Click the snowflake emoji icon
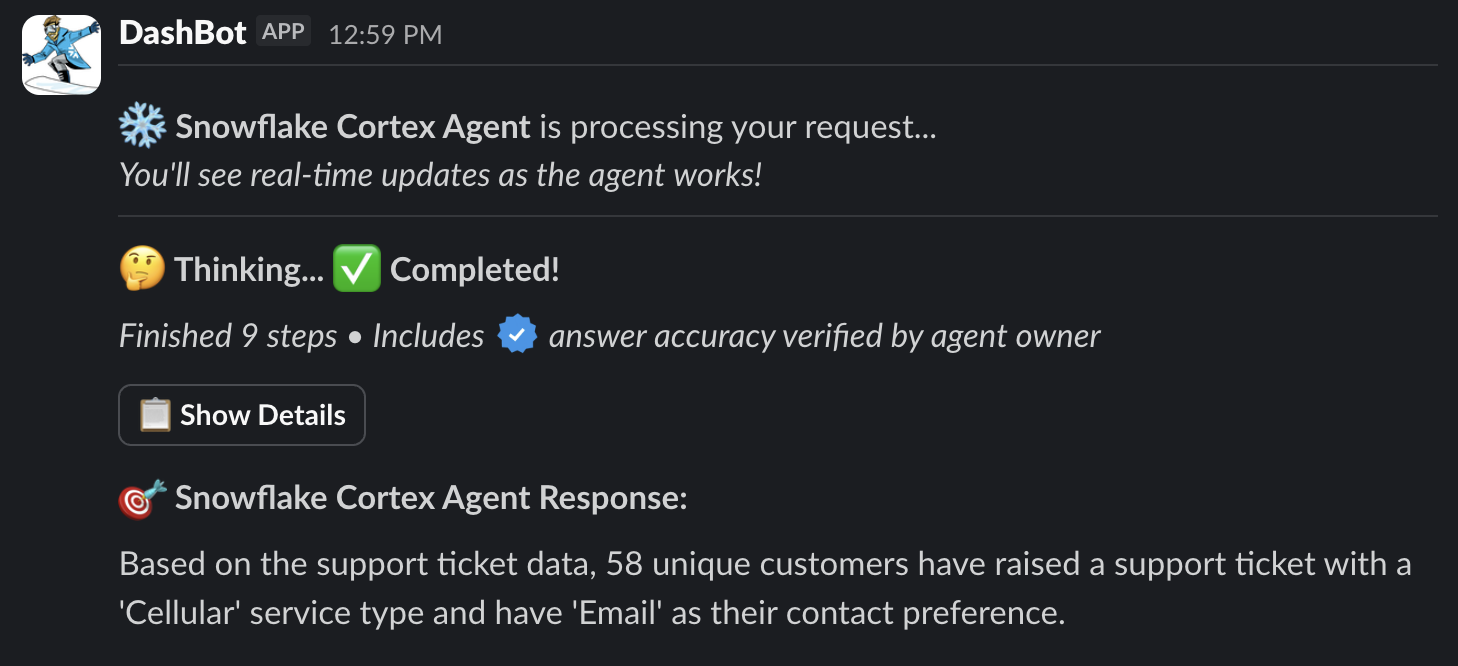Image resolution: width=1458 pixels, height=666 pixels. point(142,127)
